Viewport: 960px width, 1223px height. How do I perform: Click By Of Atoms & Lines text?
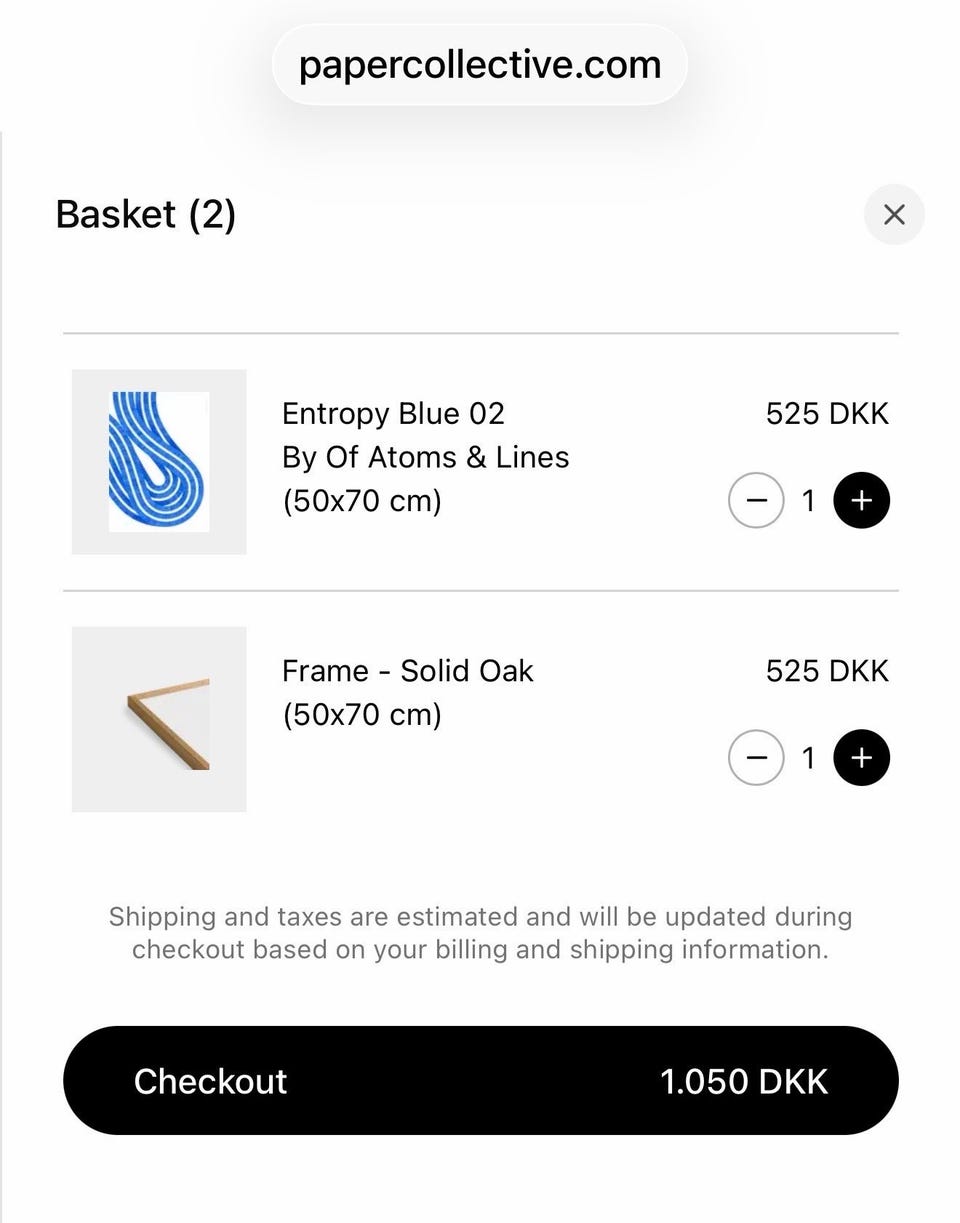point(426,457)
